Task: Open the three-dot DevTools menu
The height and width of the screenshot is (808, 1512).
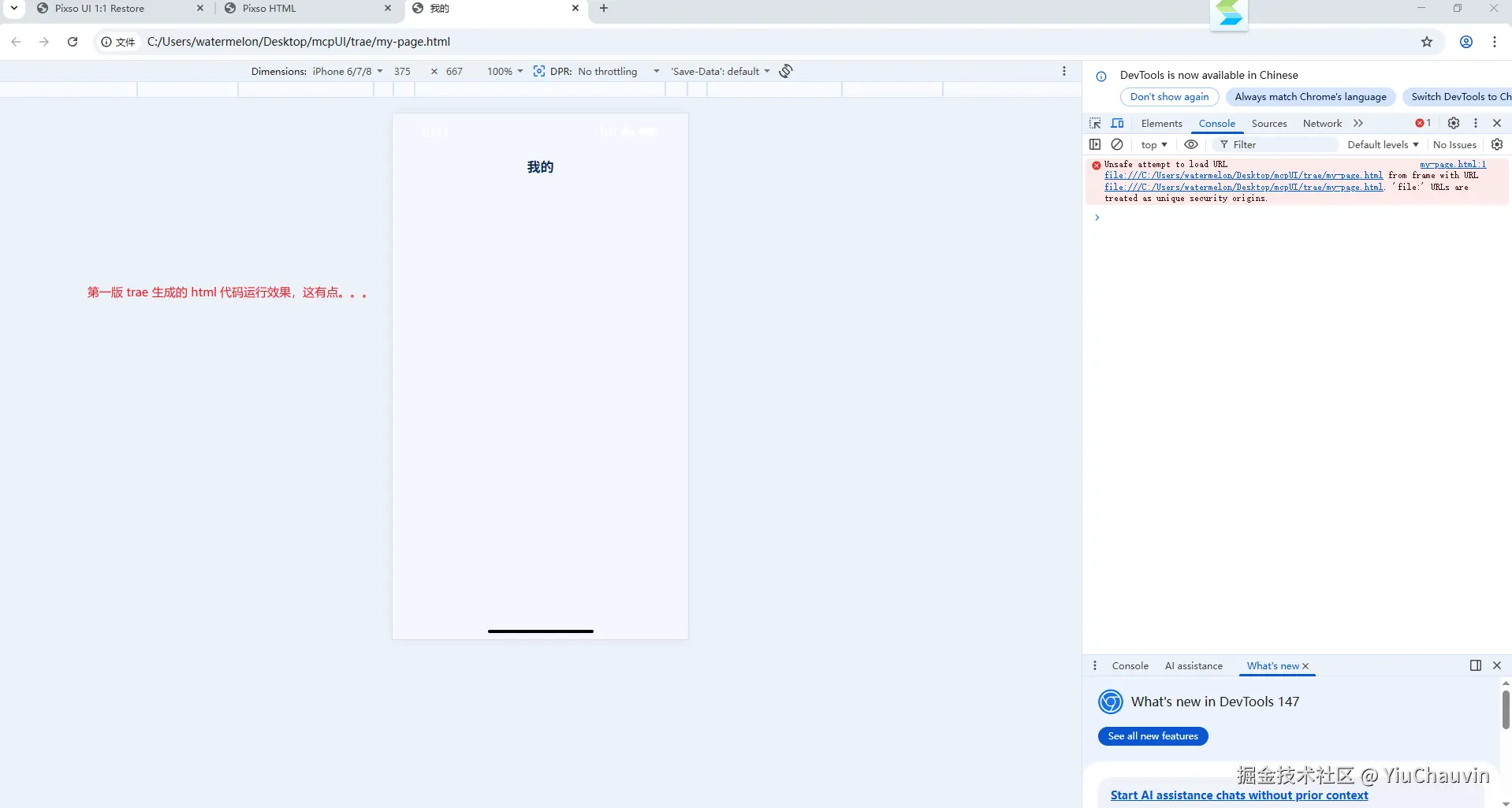Action: (x=1475, y=123)
